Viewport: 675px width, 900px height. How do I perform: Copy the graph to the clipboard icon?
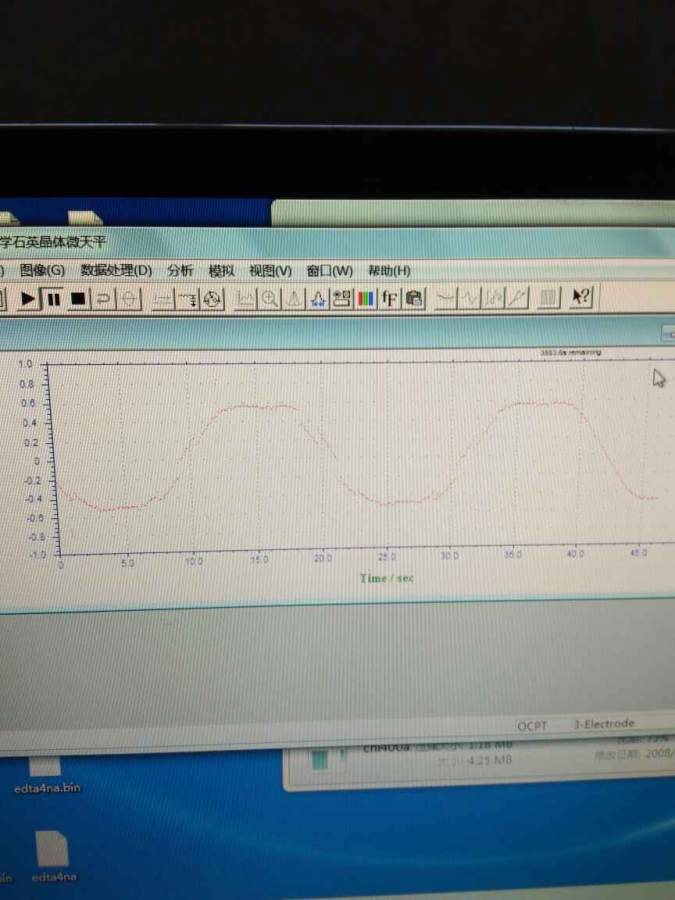click(413, 298)
